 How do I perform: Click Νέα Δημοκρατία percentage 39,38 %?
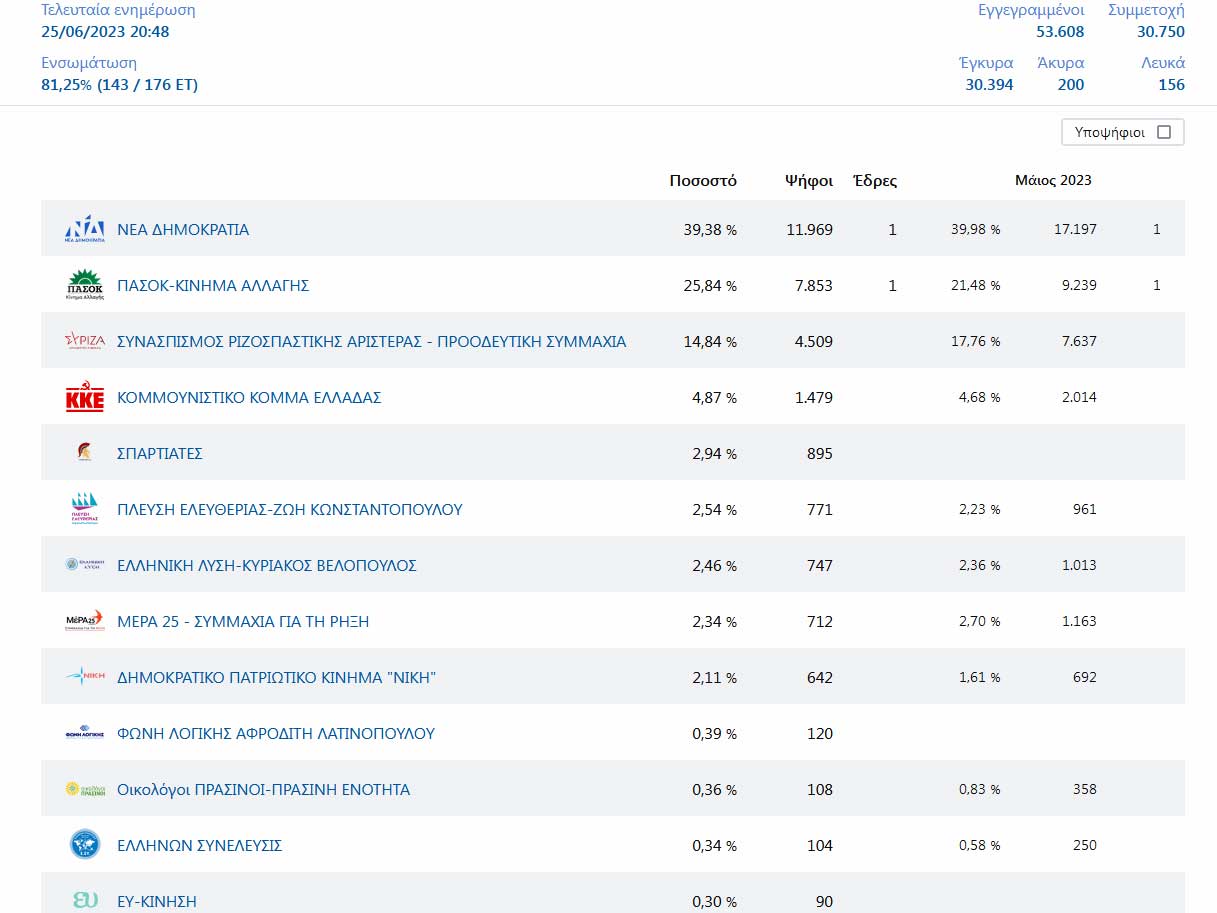[x=710, y=229]
